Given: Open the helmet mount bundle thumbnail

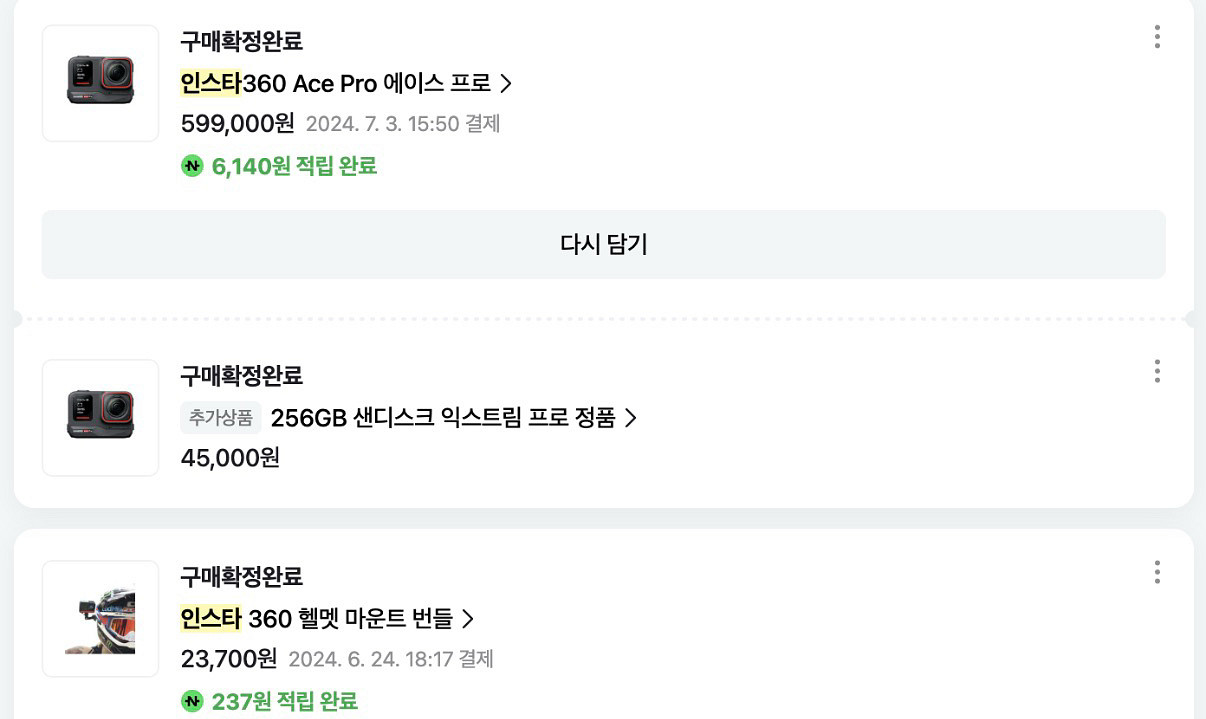Looking at the screenshot, I should (x=100, y=618).
